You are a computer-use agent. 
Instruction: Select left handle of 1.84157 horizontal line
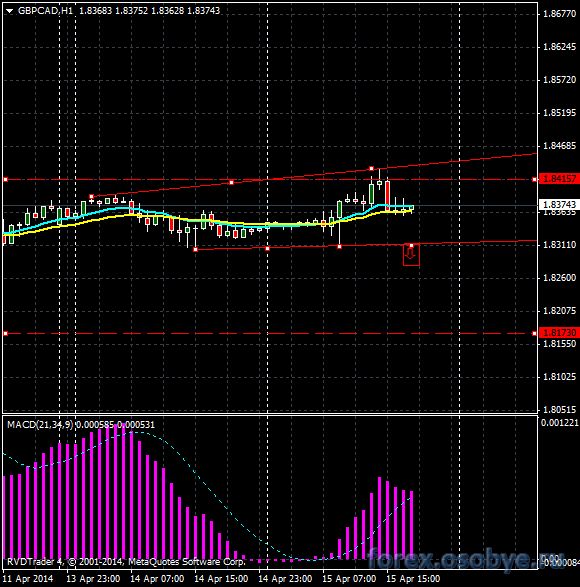[6, 180]
